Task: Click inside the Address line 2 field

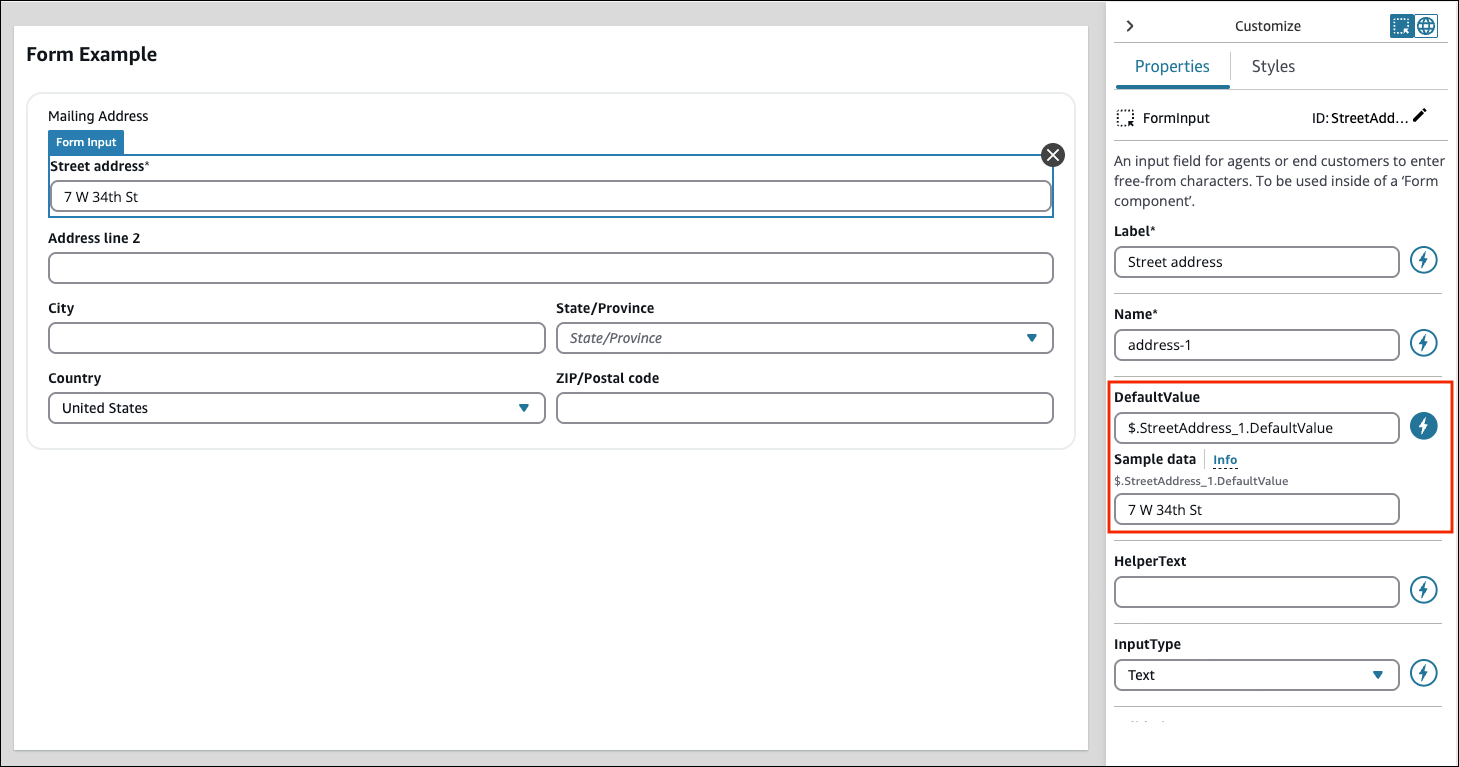Action: coord(550,268)
